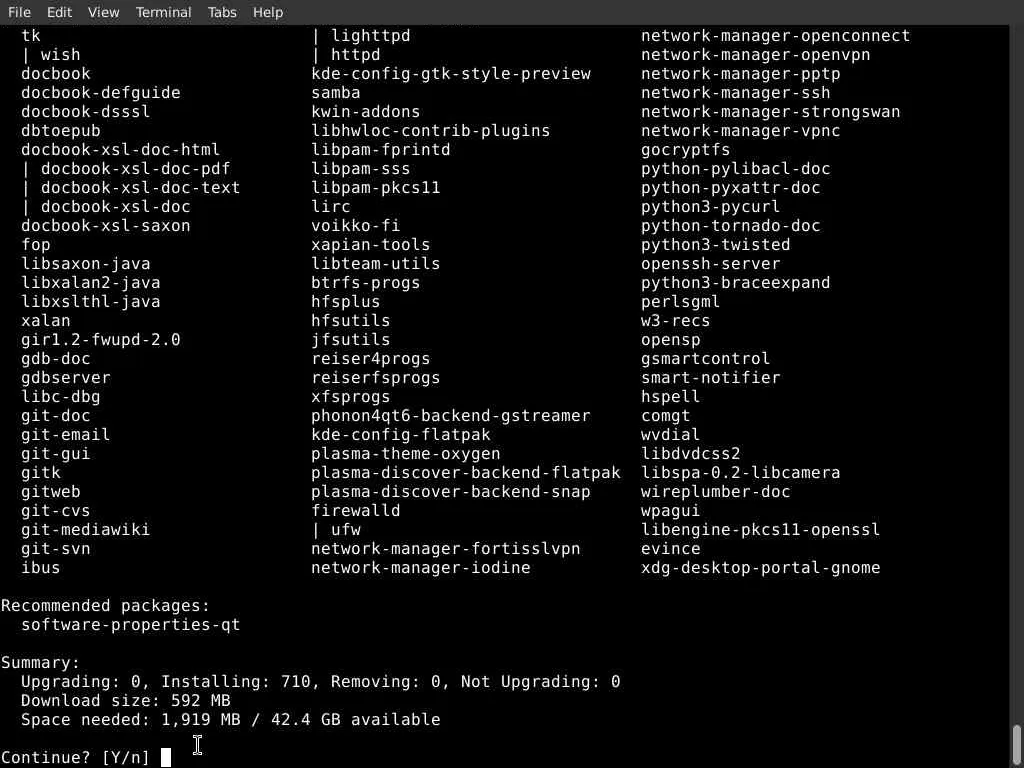
Task: Click the package name 'hfsplus'
Action: (346, 302)
